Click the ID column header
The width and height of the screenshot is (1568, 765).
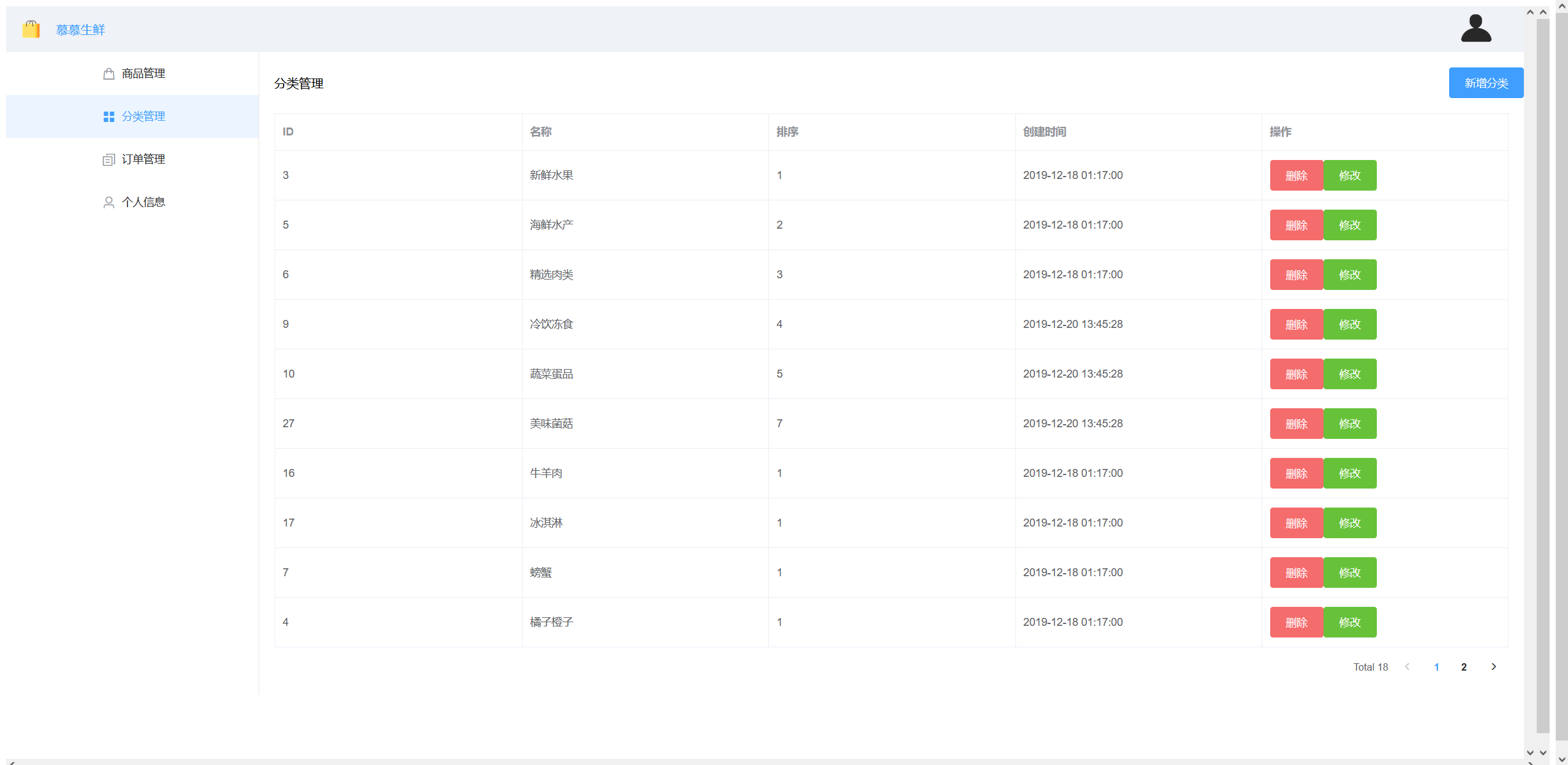[398, 132]
